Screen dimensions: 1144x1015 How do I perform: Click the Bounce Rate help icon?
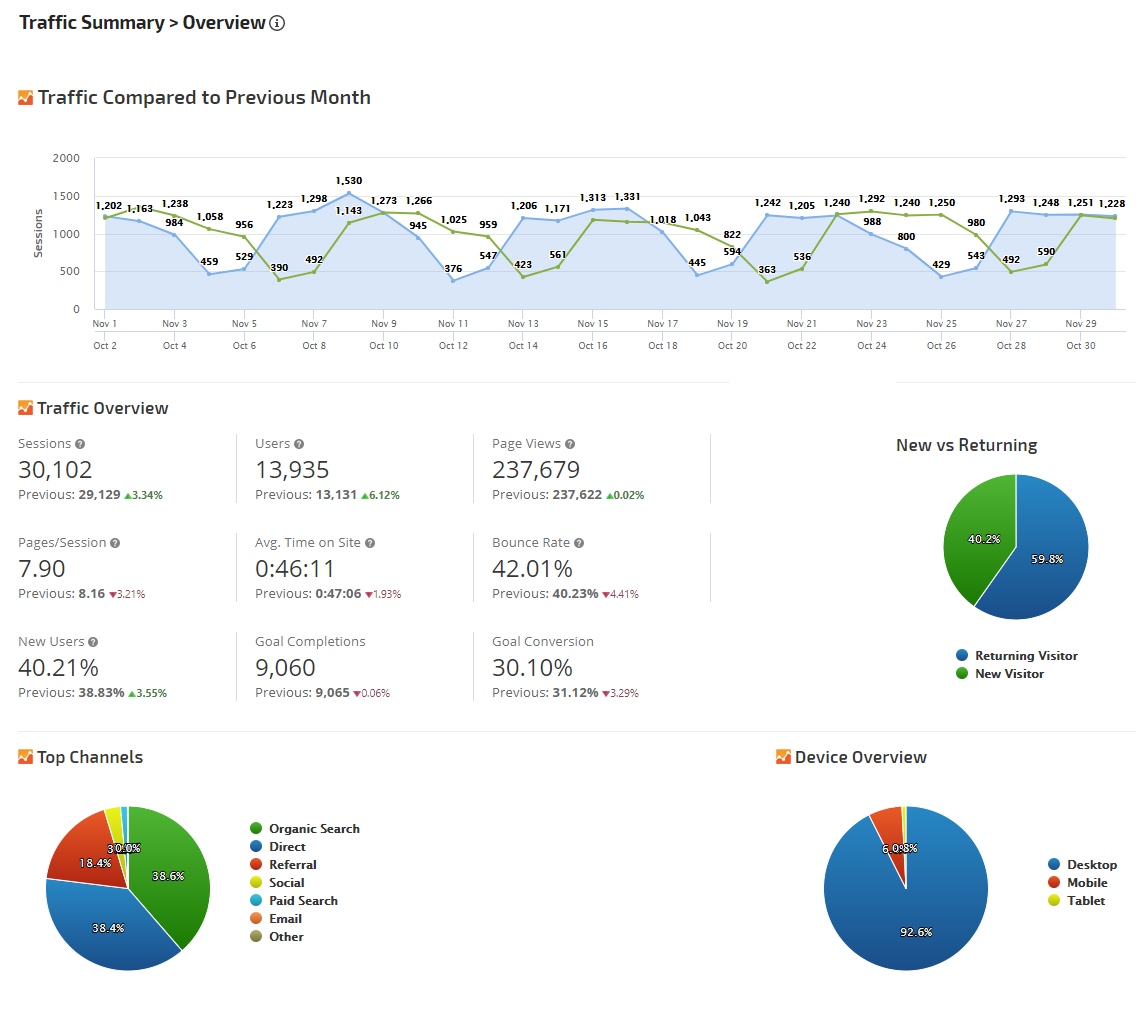pos(579,543)
